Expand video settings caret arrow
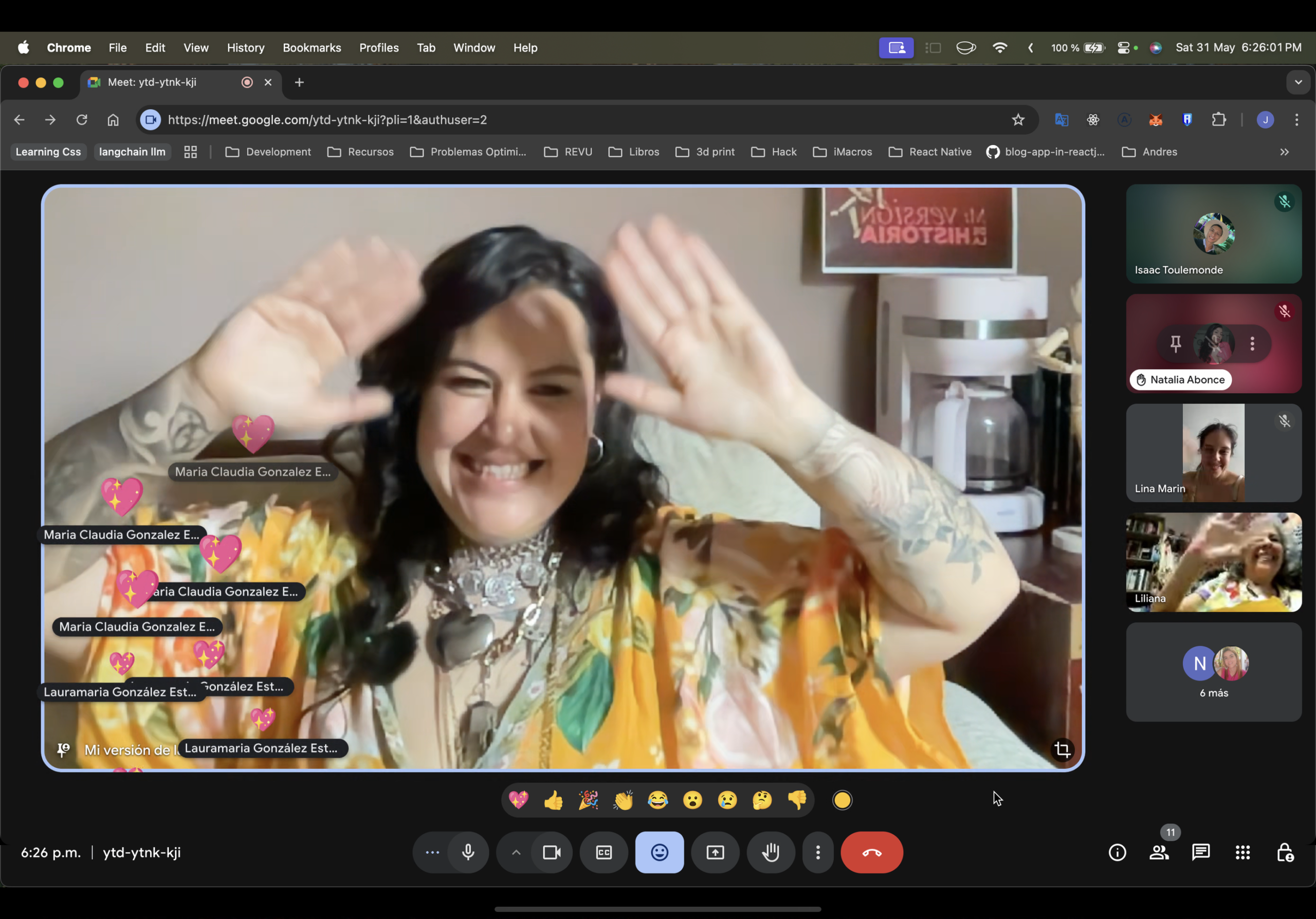Viewport: 1316px width, 919px height. point(516,852)
